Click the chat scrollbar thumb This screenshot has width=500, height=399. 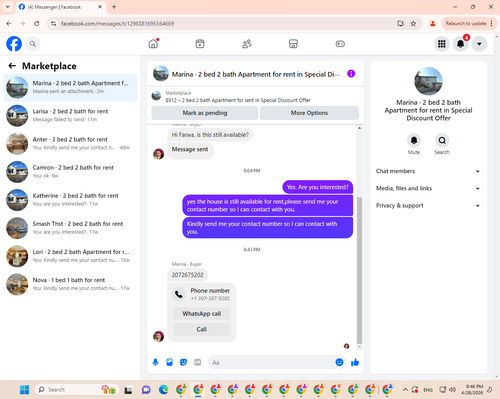point(359,270)
